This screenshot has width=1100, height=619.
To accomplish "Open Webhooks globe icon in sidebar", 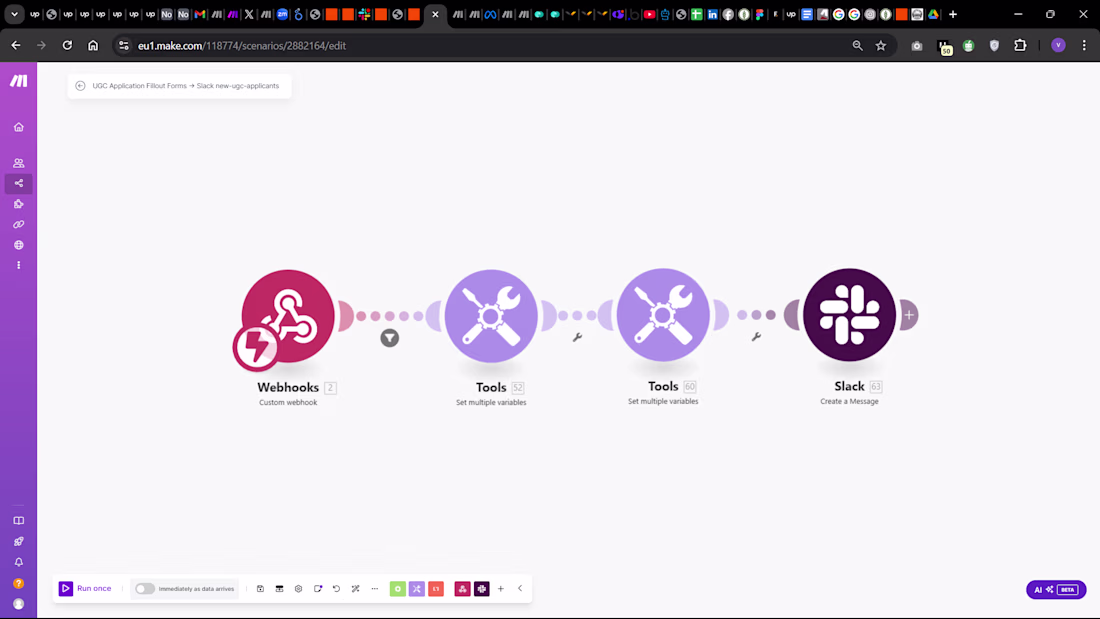I will click(x=19, y=245).
